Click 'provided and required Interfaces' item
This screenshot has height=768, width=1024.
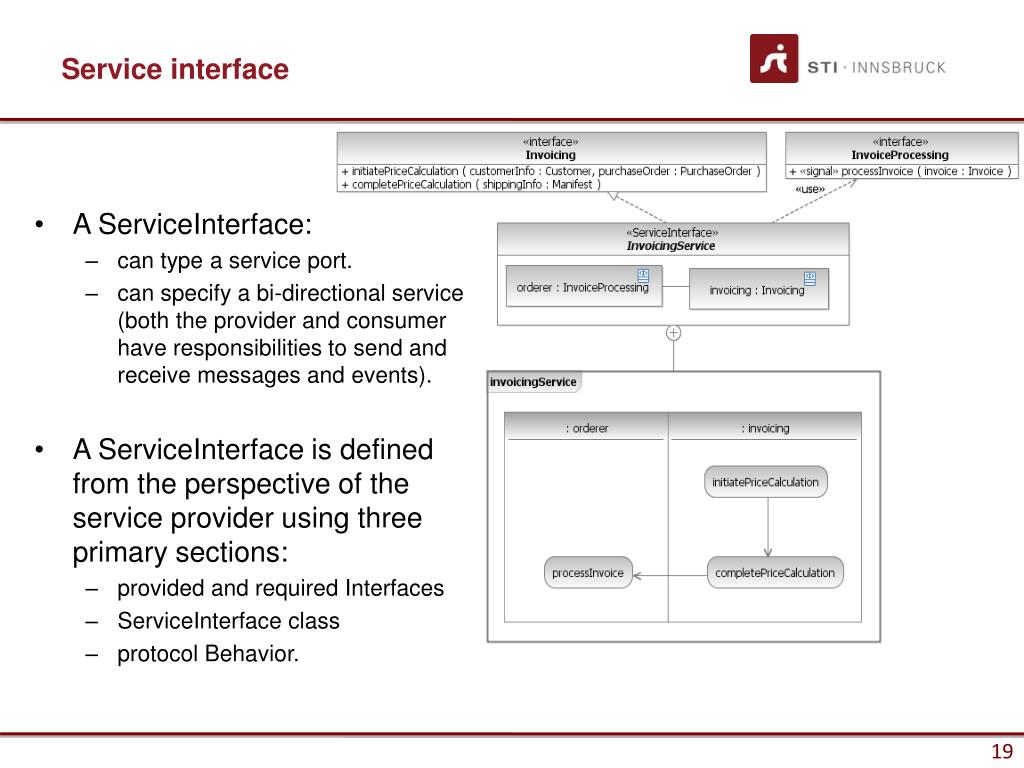(281, 588)
